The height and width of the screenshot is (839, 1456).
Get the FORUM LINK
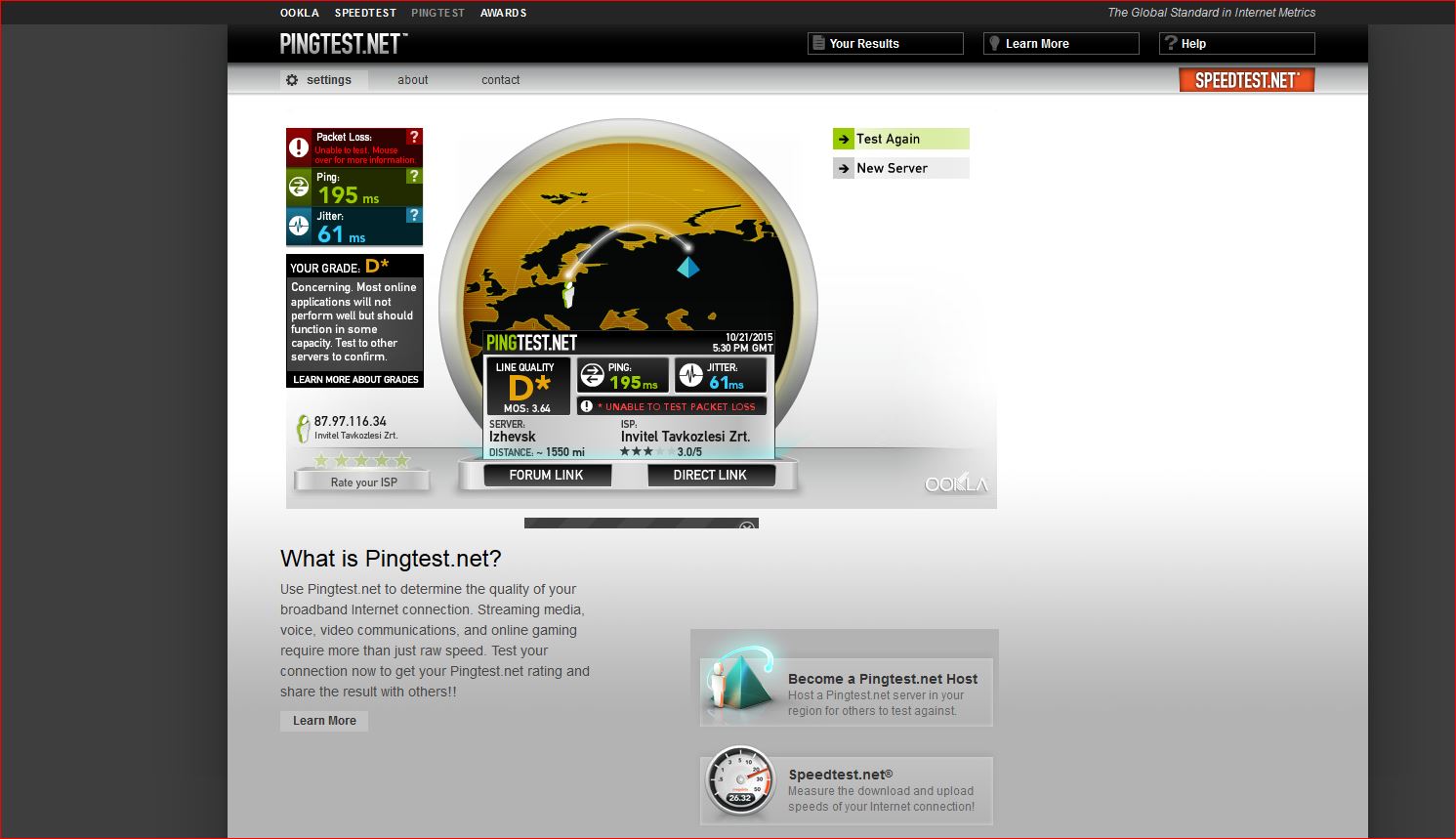click(546, 475)
